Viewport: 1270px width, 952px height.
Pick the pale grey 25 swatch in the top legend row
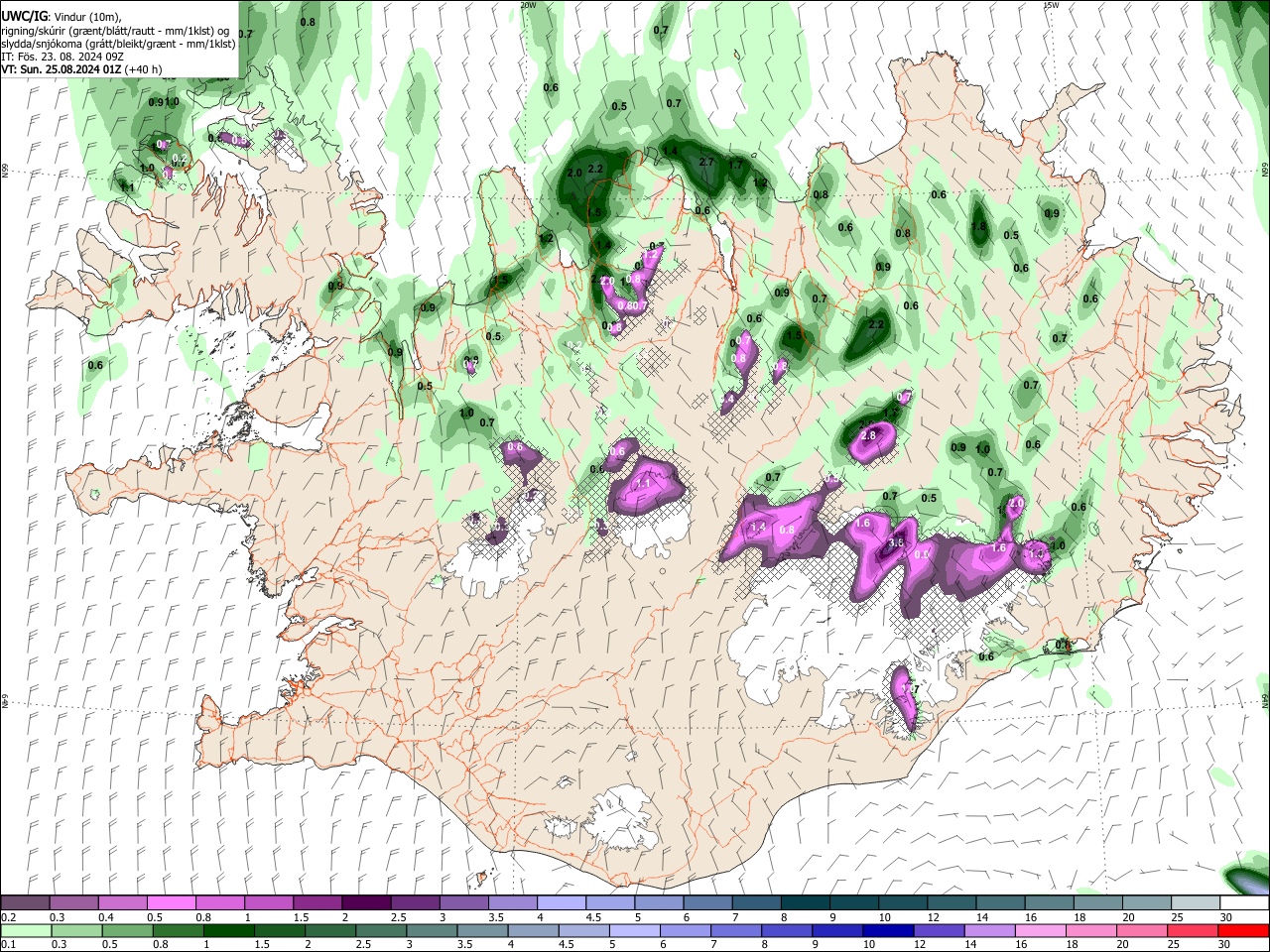(x=1196, y=902)
